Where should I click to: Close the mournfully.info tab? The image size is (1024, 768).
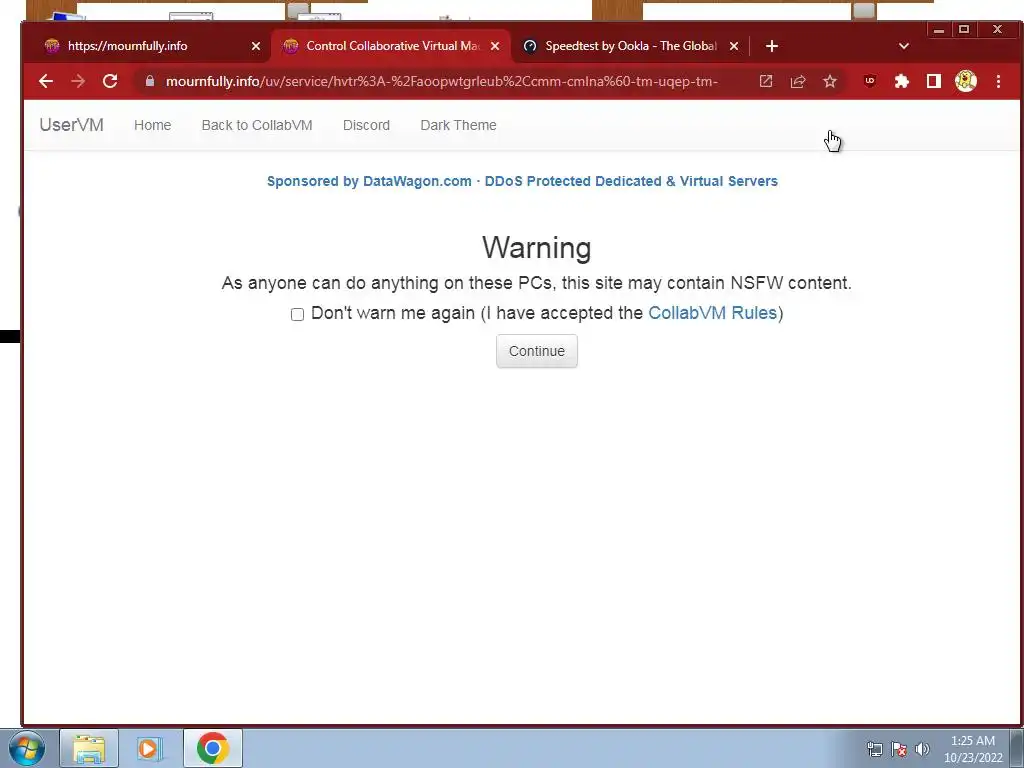click(x=256, y=46)
